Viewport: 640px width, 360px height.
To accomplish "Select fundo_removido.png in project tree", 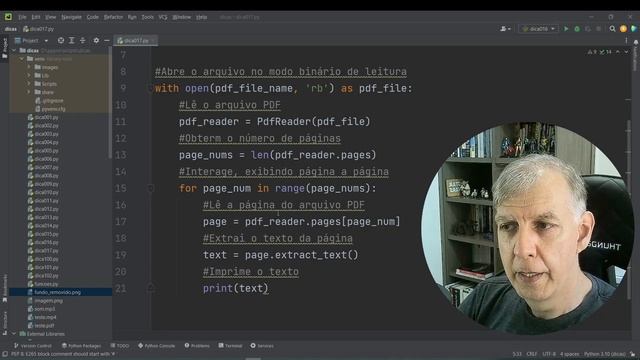I will point(58,292).
